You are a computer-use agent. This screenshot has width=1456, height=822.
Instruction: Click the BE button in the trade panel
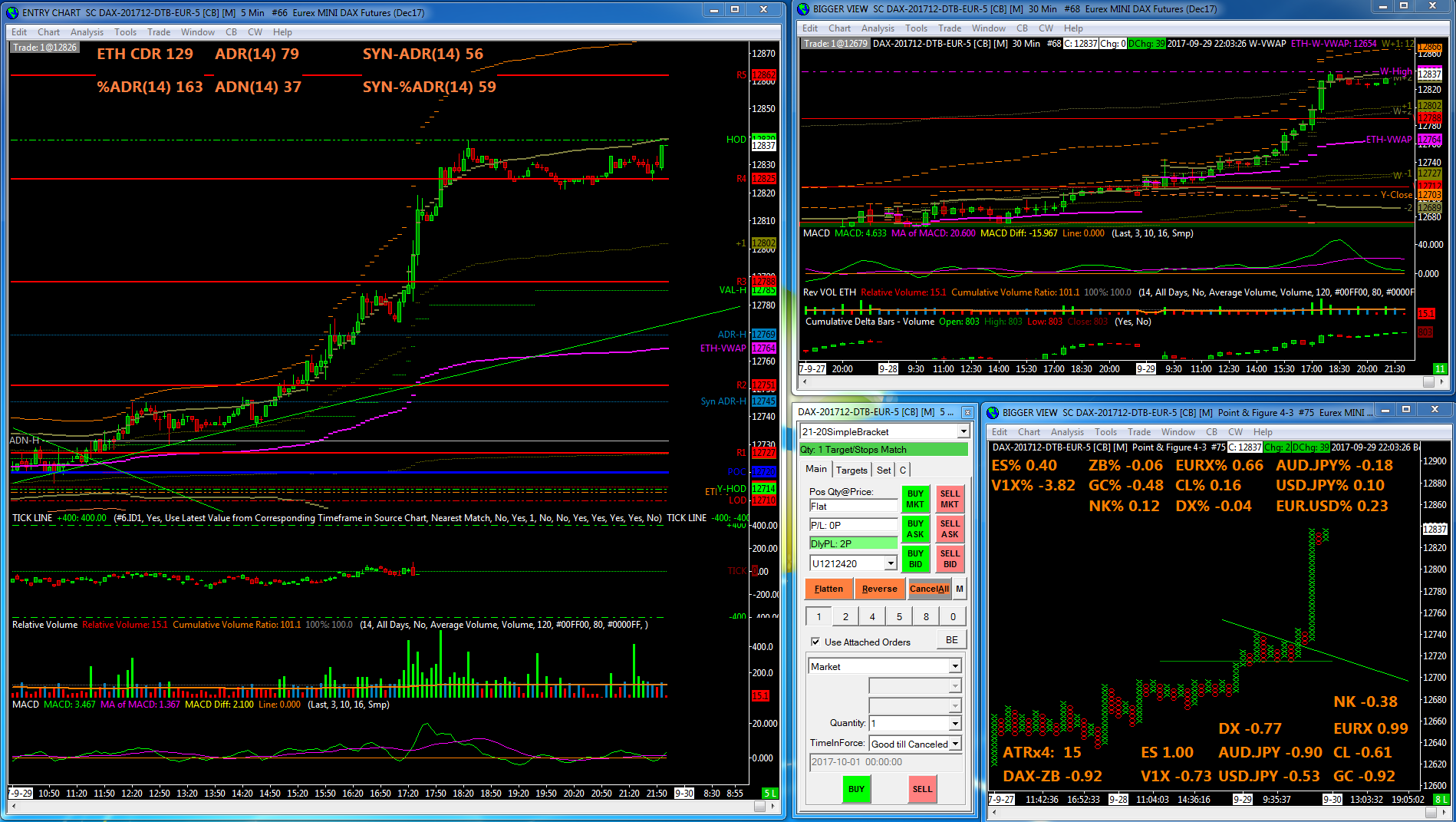point(951,640)
